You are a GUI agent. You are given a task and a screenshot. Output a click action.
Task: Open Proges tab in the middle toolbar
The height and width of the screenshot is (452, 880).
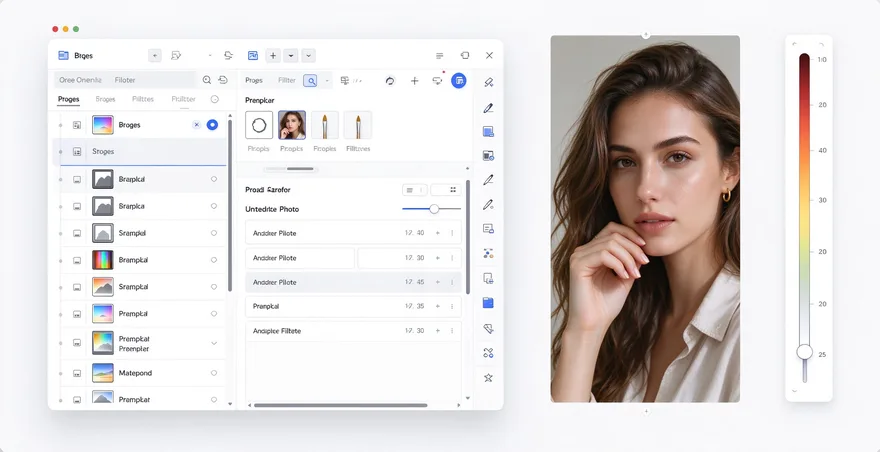click(x=254, y=81)
